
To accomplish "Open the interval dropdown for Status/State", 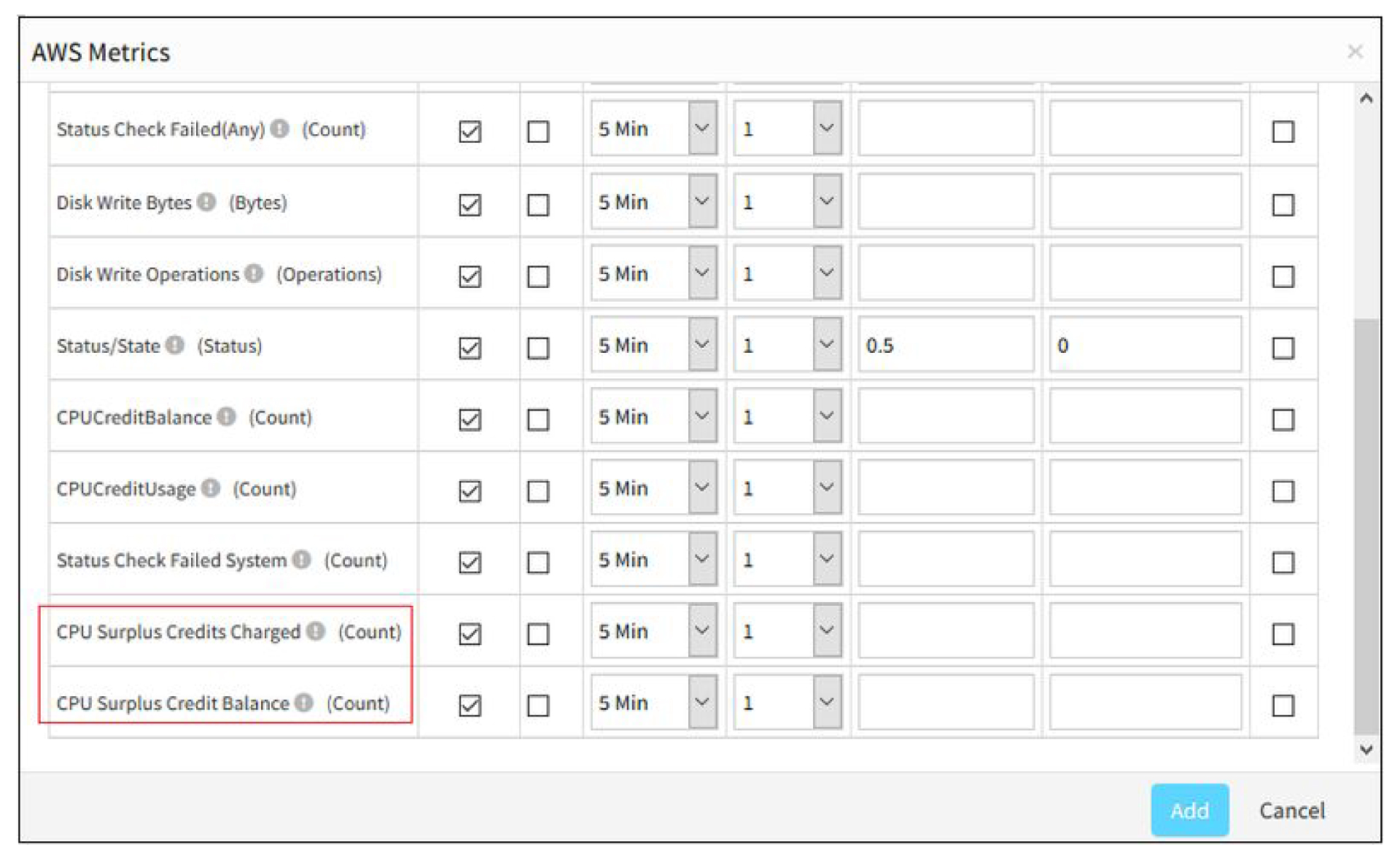I will click(701, 344).
